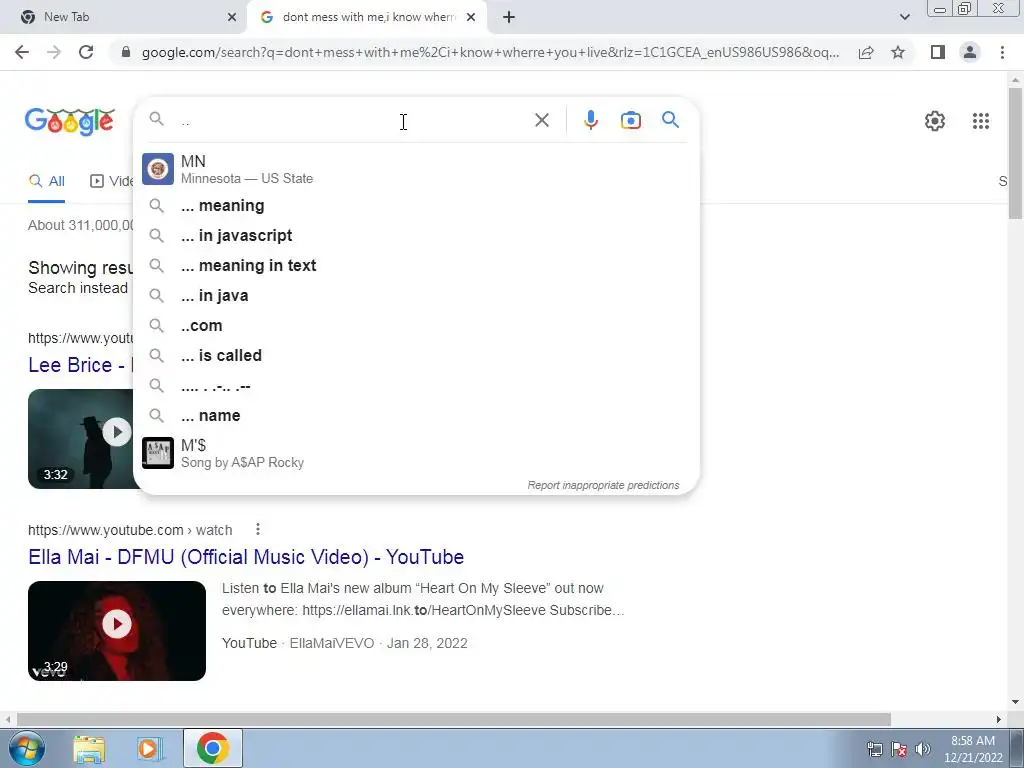
Task: Select the Videos search tab
Action: (111, 182)
